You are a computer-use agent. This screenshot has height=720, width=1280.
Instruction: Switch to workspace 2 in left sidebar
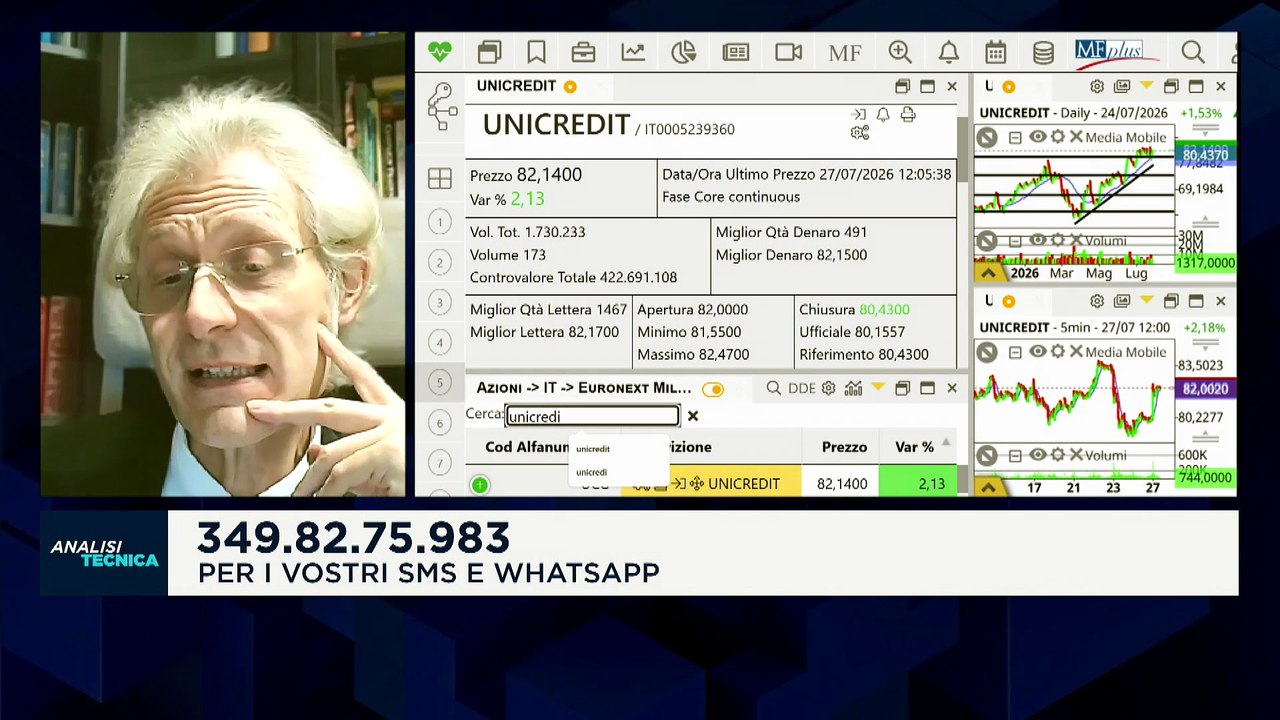click(440, 262)
